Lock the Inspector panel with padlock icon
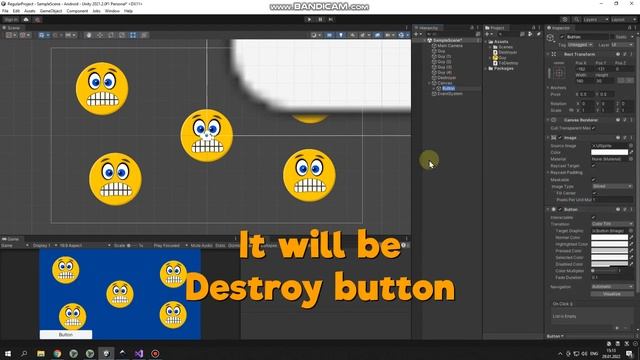The image size is (640, 360). tap(630, 28)
